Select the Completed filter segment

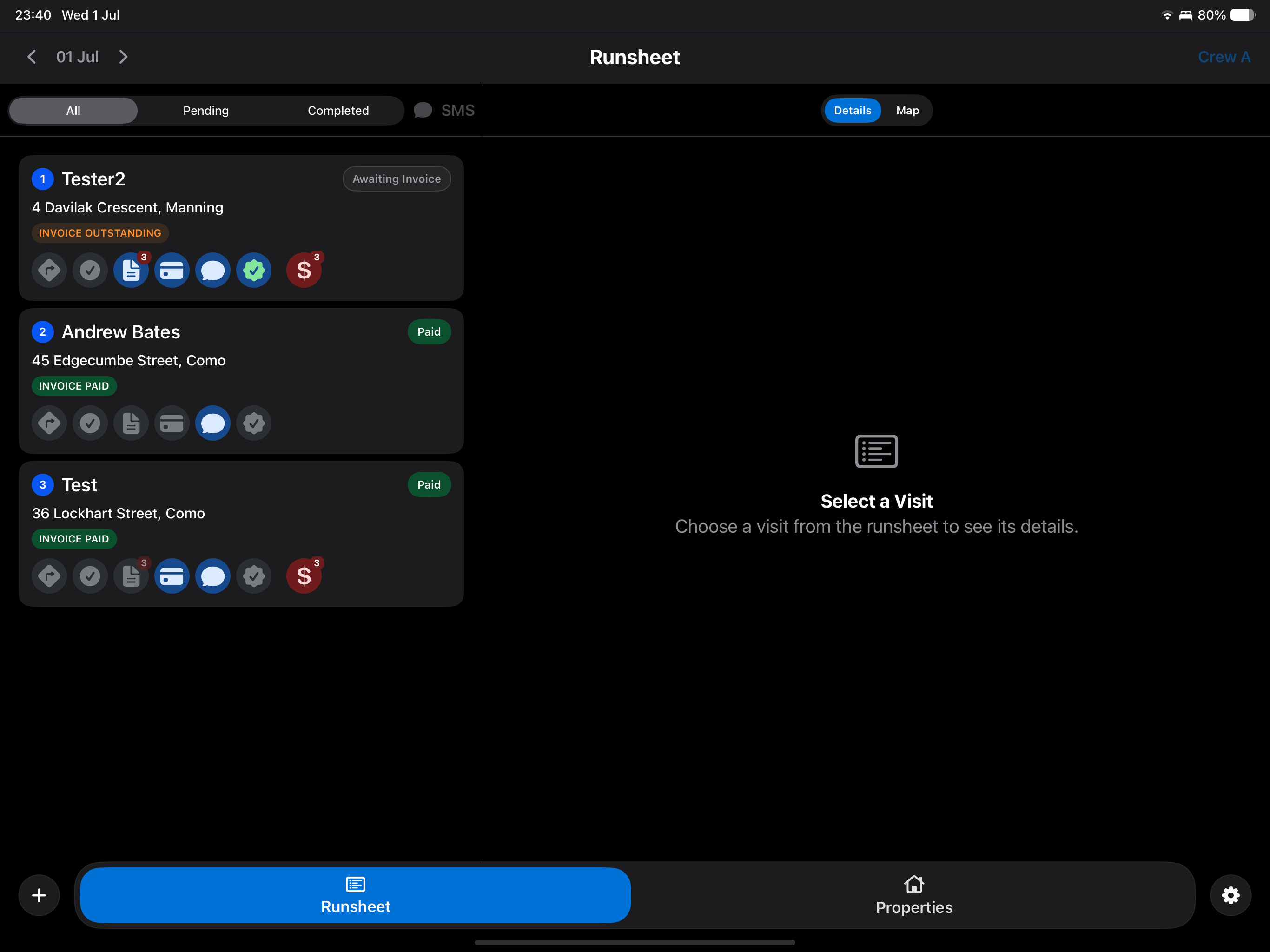pos(338,111)
